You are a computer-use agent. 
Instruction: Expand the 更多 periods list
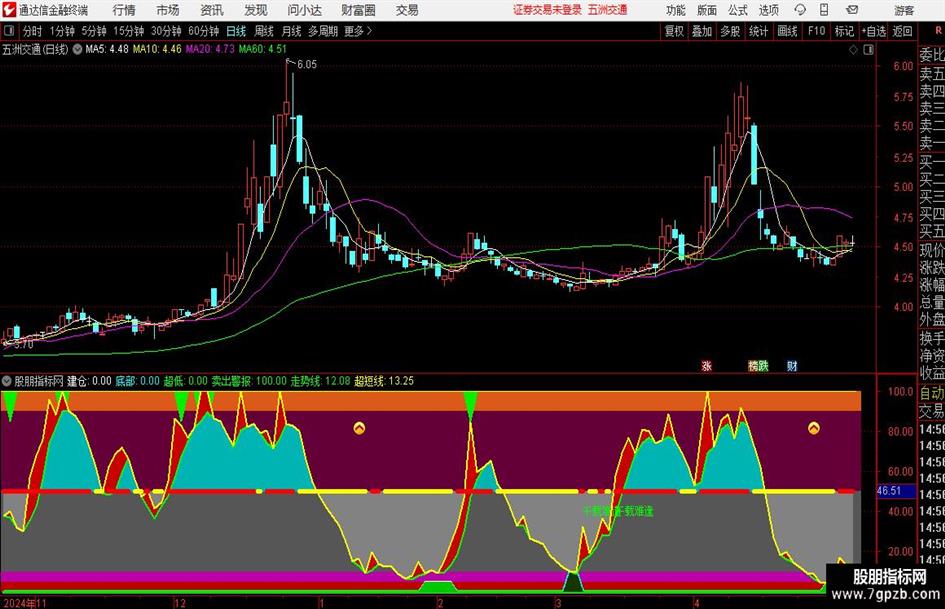coord(359,31)
